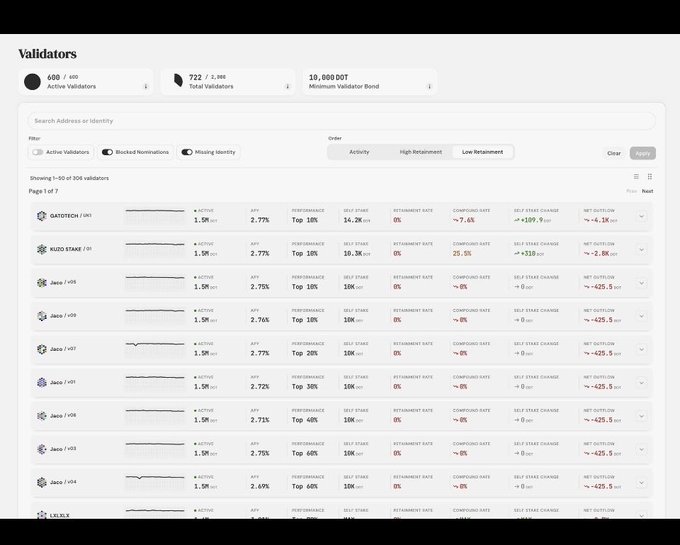Click the GATOTECH compound rate down-trend arrow
The image size is (680, 545).
pos(456,220)
